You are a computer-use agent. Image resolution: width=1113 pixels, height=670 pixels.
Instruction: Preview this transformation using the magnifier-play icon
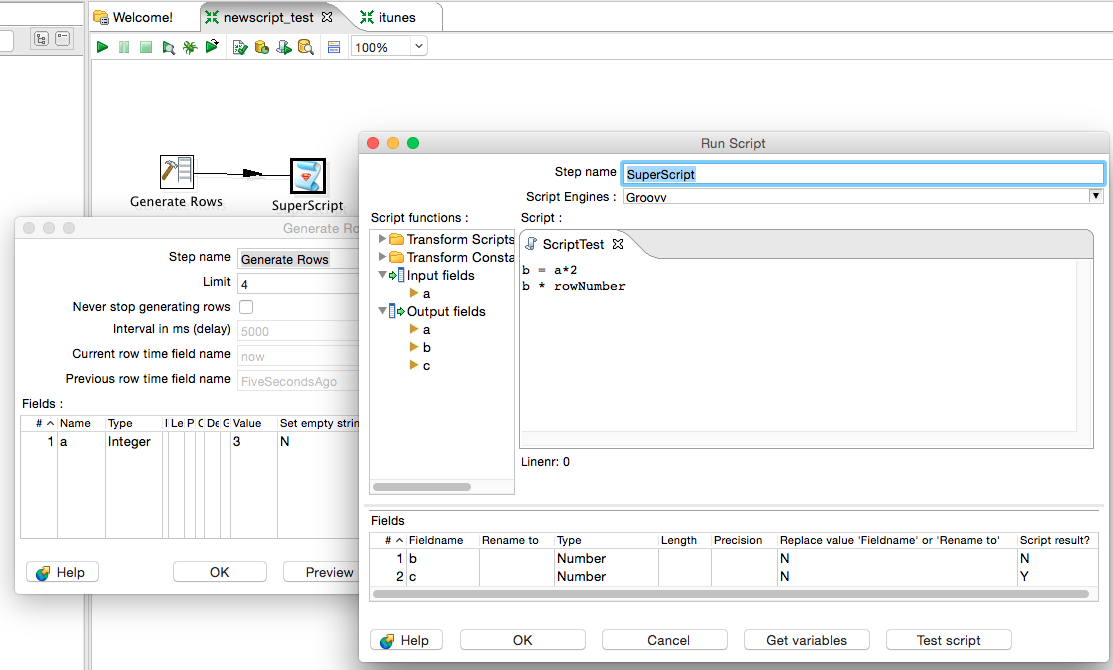point(168,47)
